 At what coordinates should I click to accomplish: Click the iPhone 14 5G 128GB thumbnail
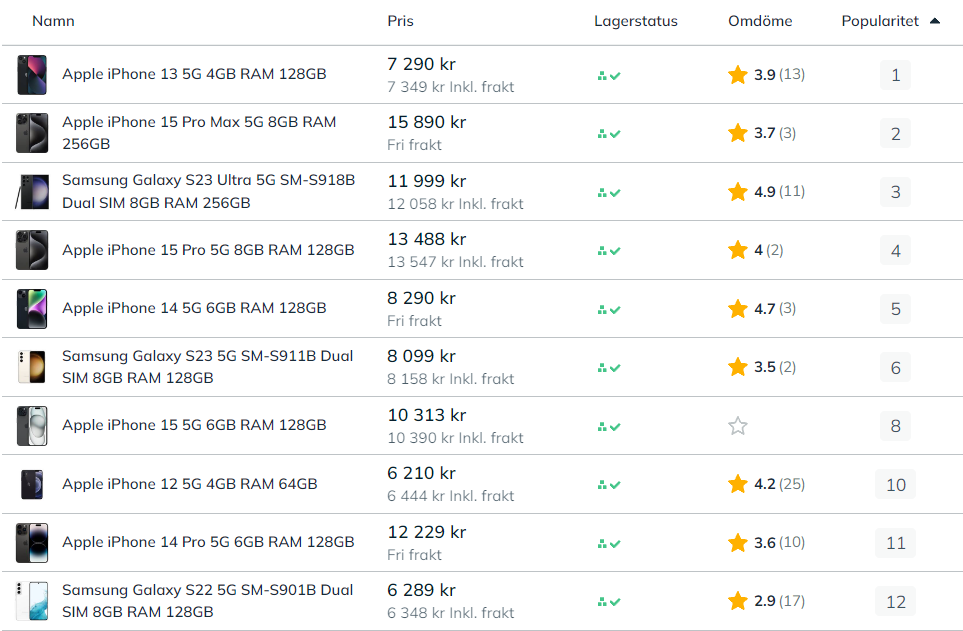coord(32,308)
